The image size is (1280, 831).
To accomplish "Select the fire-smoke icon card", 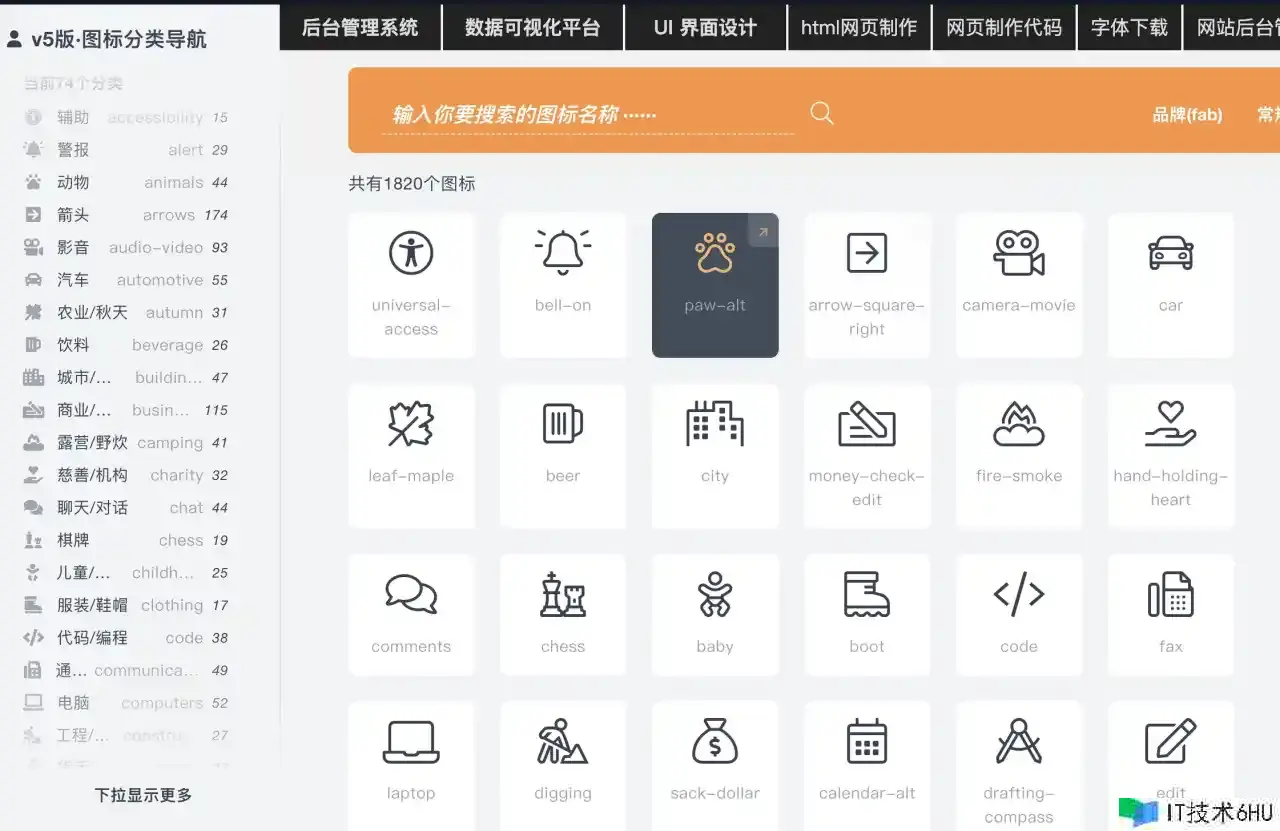I will pyautogui.click(x=1019, y=456).
